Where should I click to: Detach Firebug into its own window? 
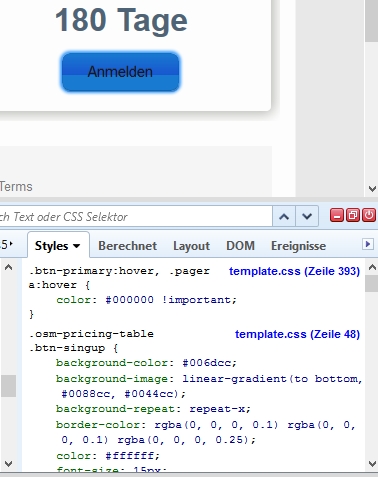tap(353, 215)
